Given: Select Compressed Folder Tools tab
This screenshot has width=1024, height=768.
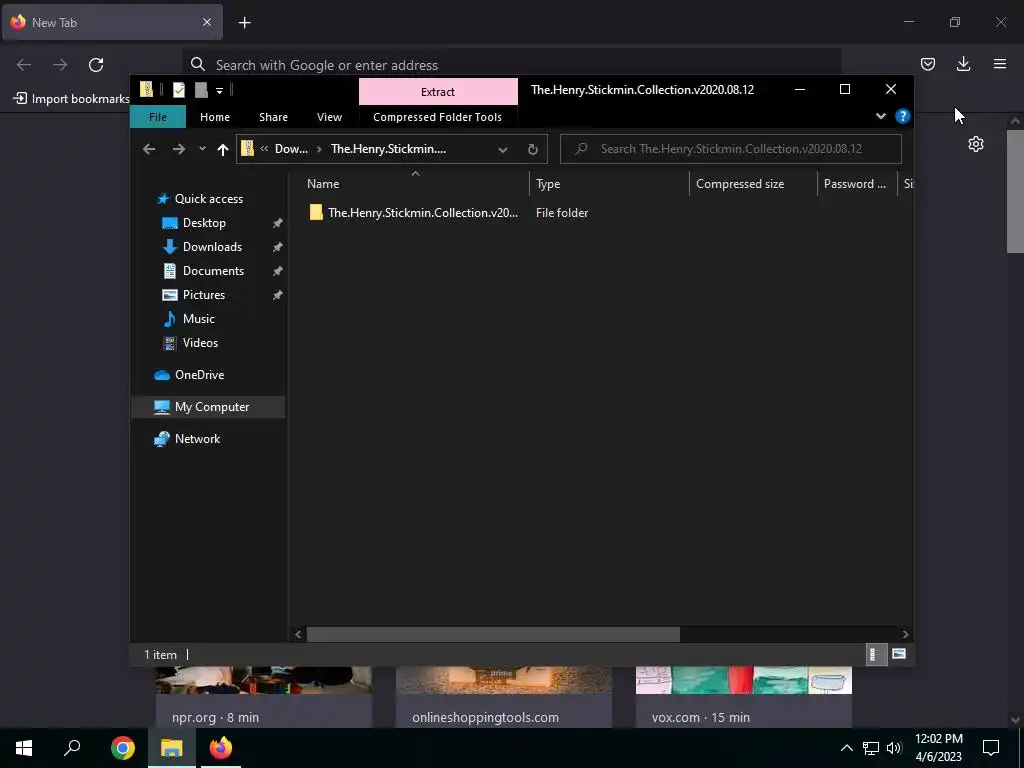Looking at the screenshot, I should (438, 117).
